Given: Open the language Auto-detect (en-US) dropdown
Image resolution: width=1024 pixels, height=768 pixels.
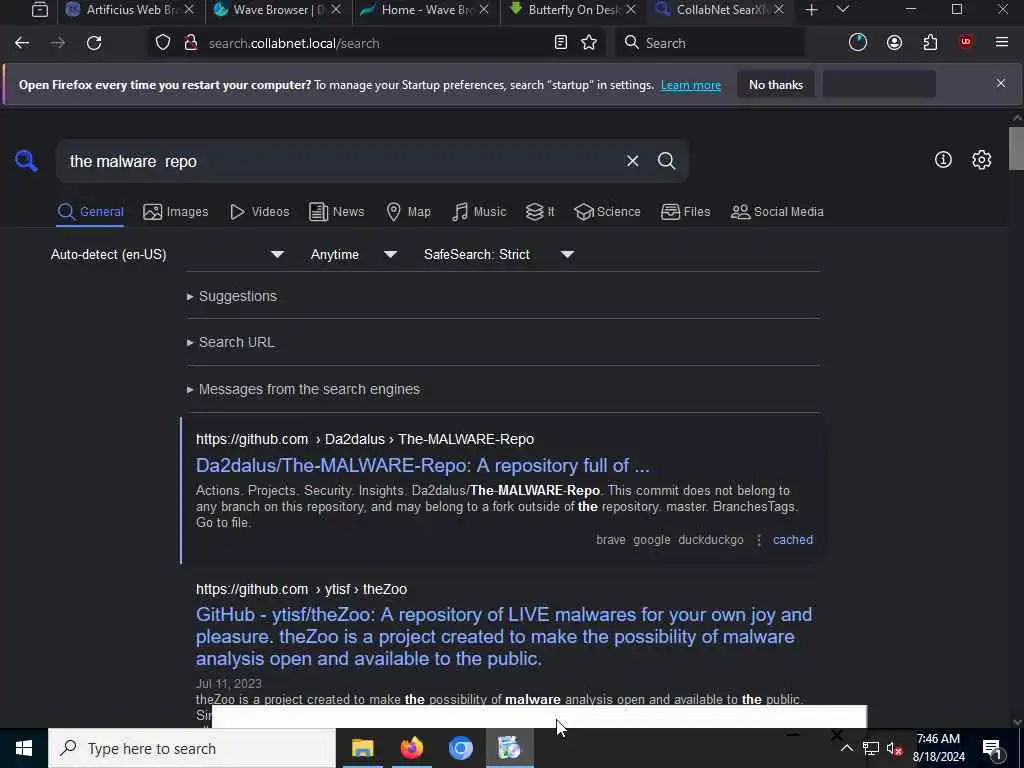Looking at the screenshot, I should 167,255.
